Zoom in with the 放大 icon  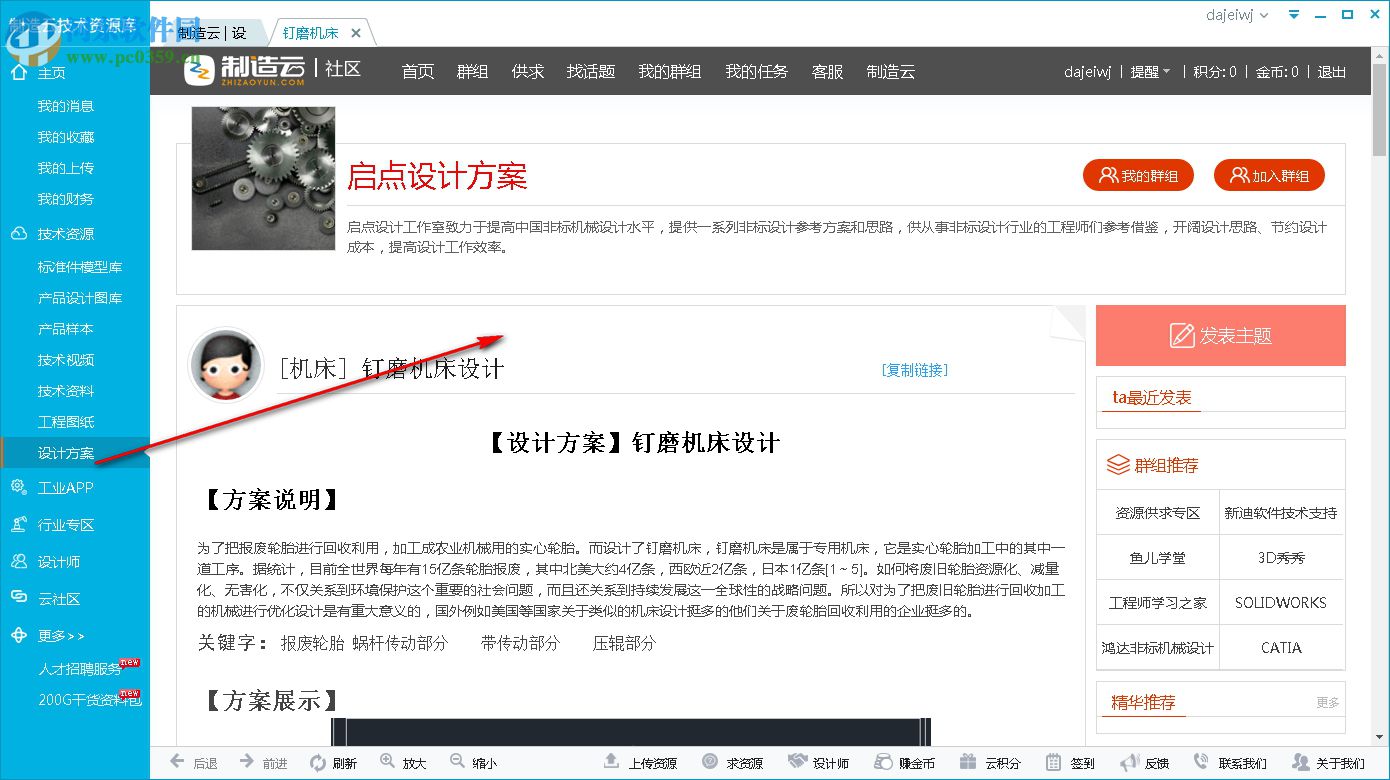click(388, 762)
